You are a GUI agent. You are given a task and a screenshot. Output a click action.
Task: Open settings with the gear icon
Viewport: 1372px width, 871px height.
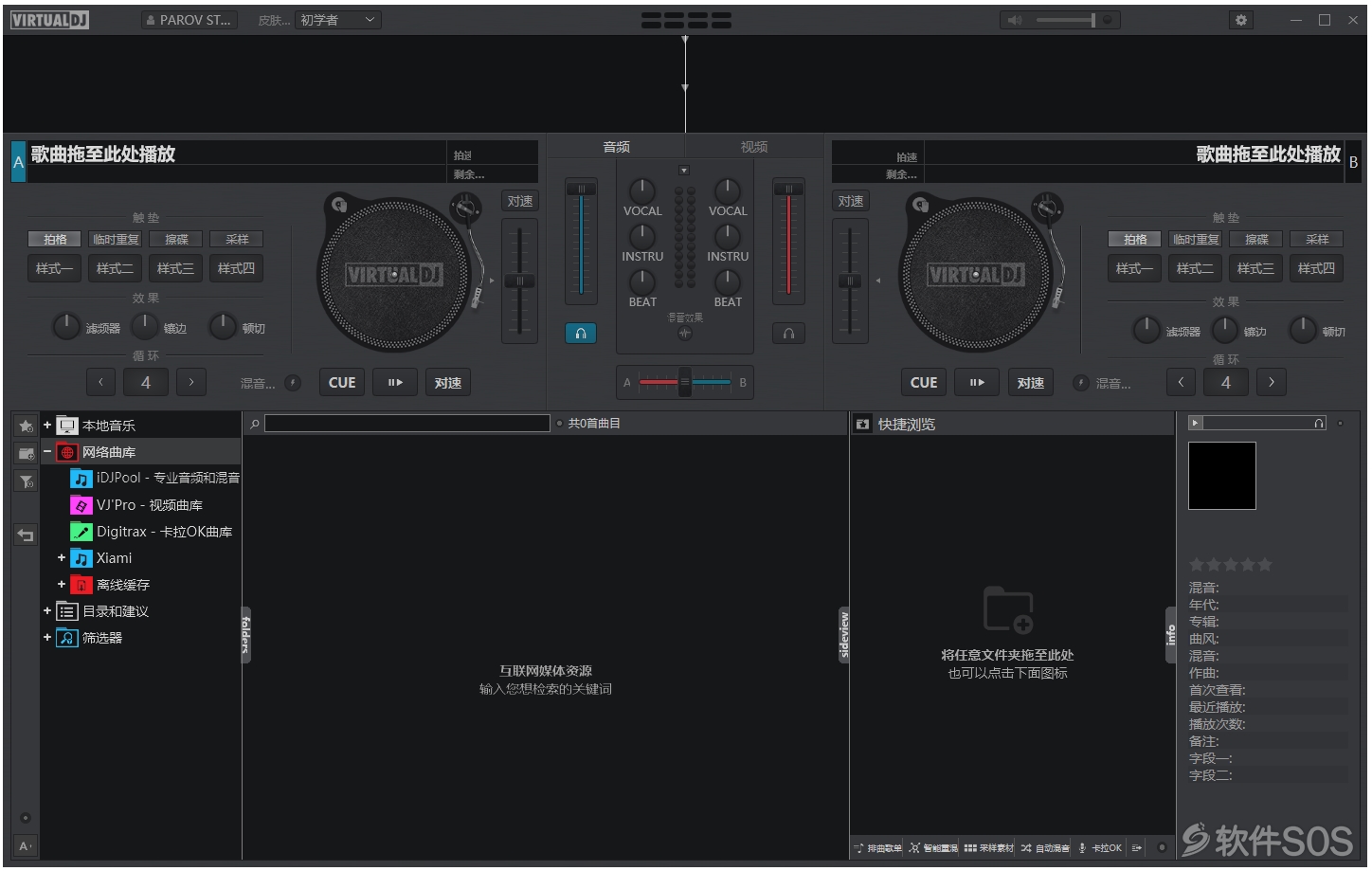(x=1240, y=20)
